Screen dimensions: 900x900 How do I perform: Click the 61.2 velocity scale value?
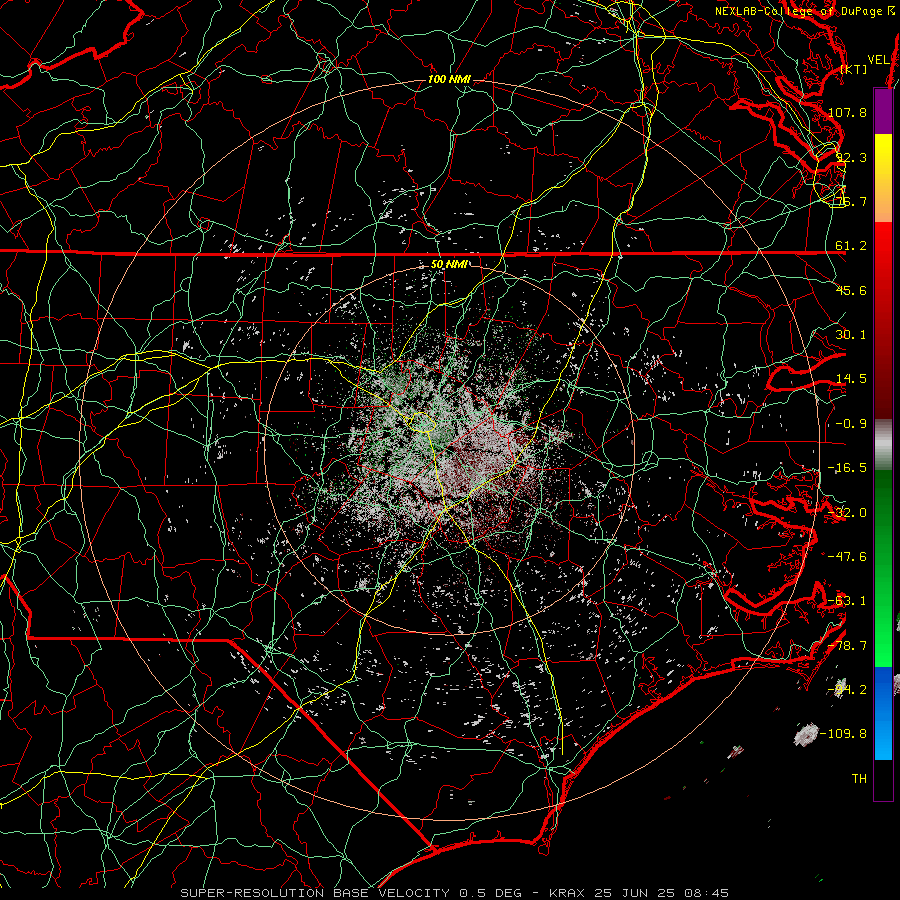[x=851, y=246]
